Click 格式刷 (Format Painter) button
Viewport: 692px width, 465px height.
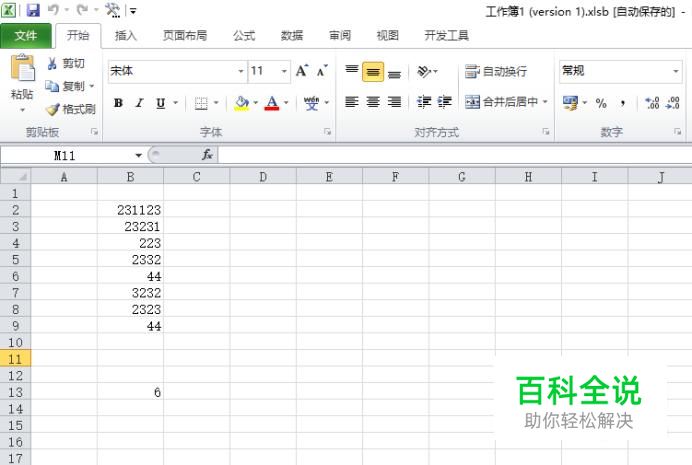coord(71,109)
